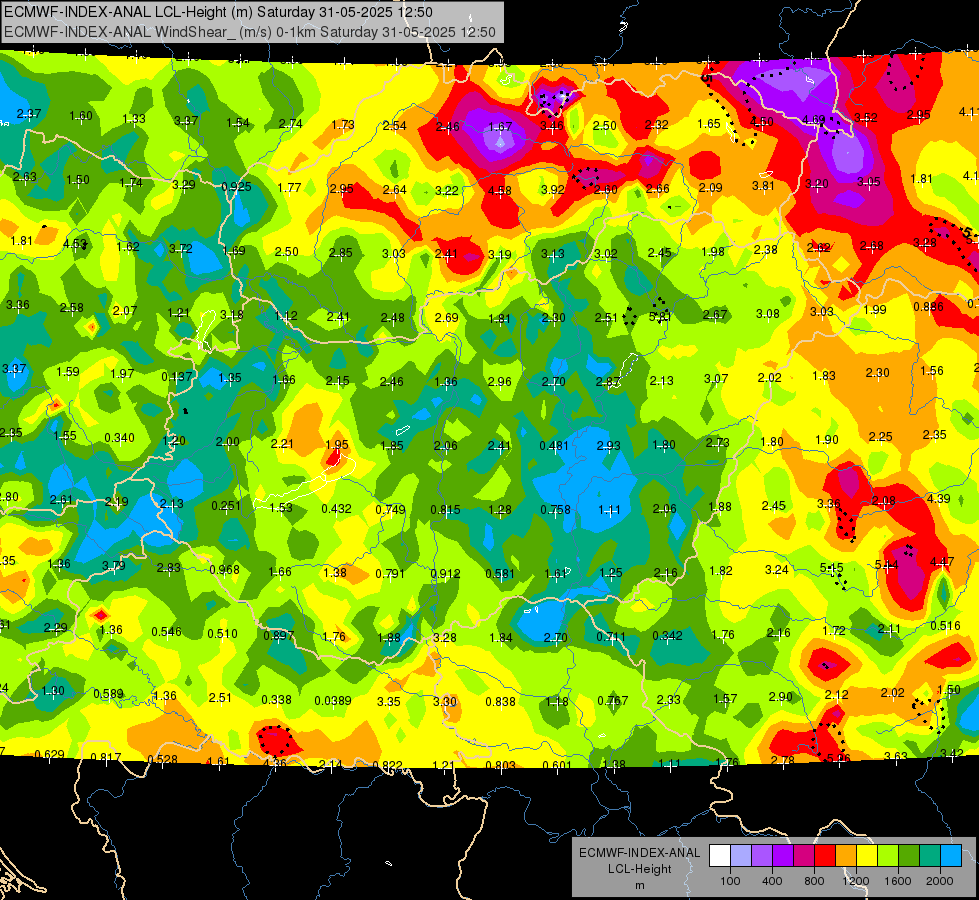Click the wind shear value 5.15
The image size is (979, 900).
pyautogui.click(x=832, y=568)
